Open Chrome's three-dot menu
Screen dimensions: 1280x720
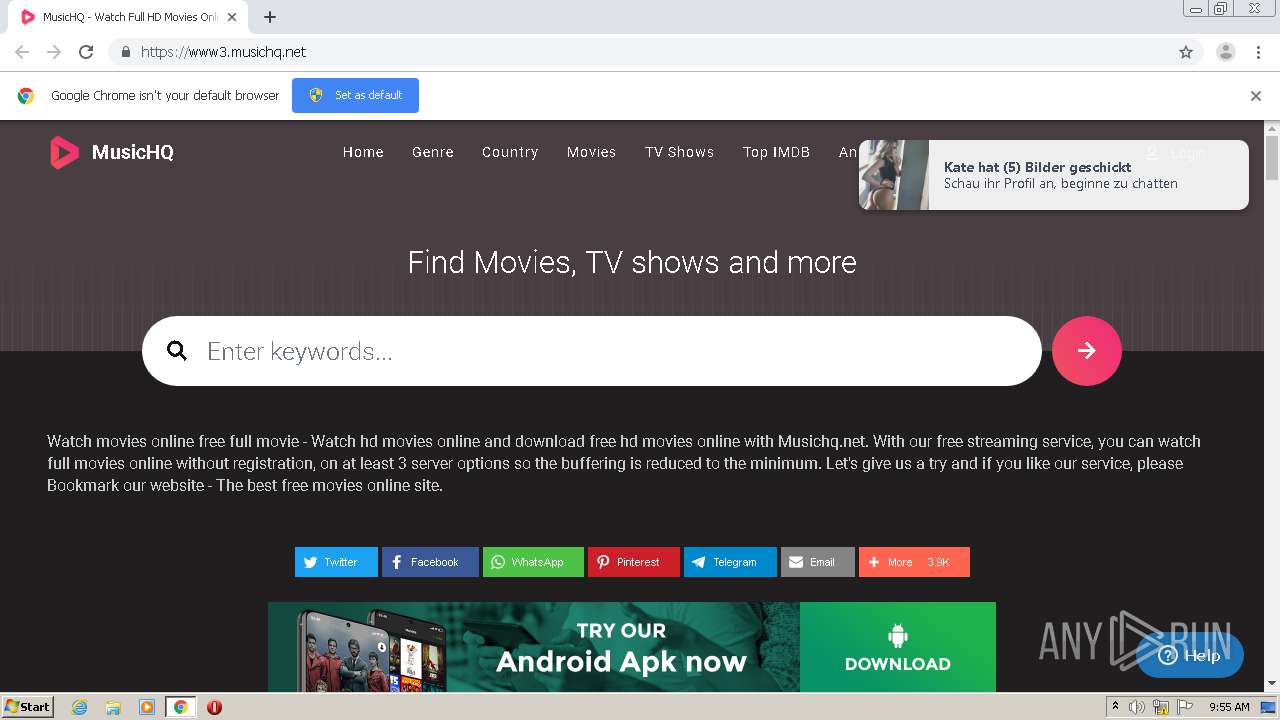click(1259, 52)
